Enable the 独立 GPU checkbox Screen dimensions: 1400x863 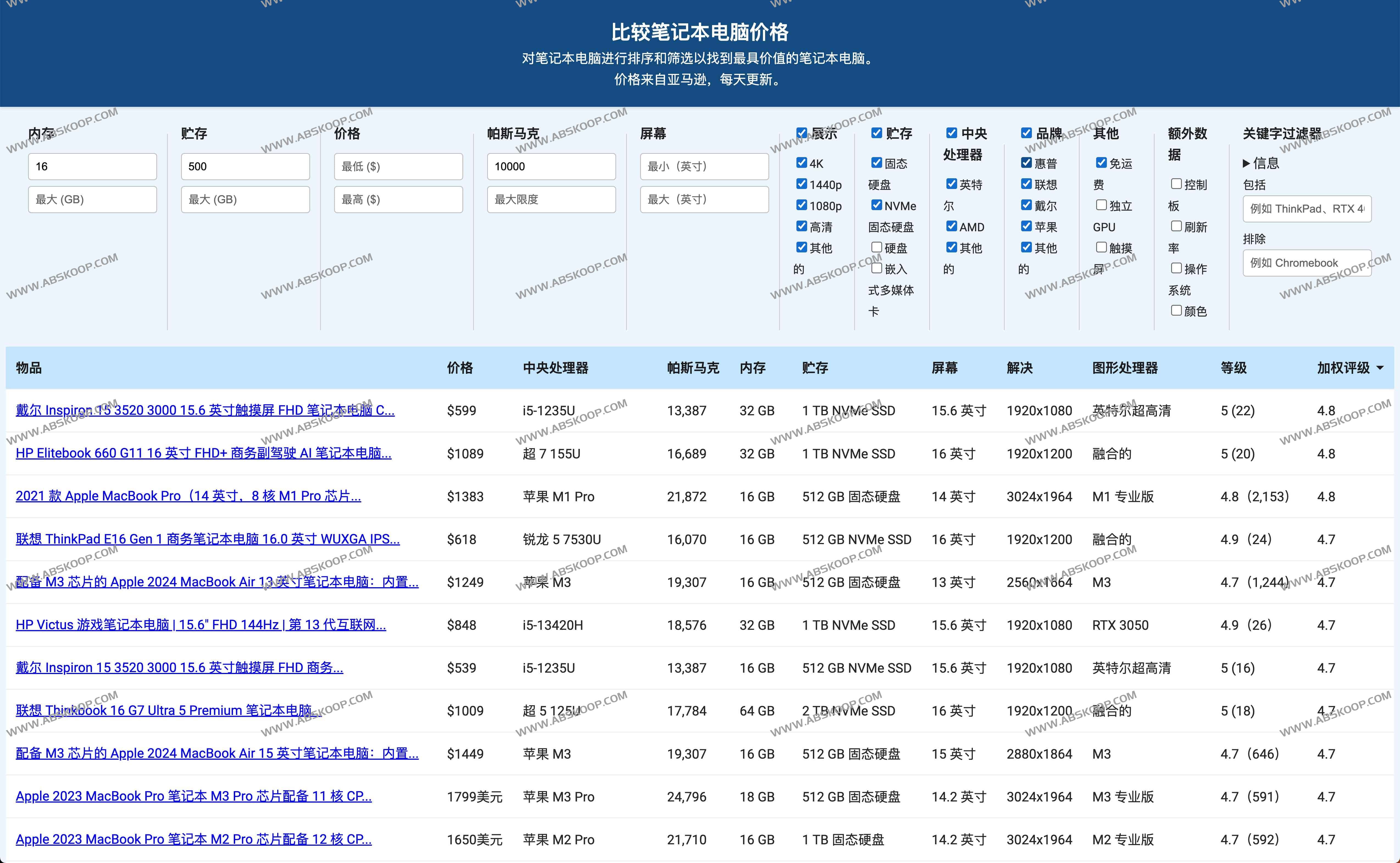click(x=1101, y=205)
